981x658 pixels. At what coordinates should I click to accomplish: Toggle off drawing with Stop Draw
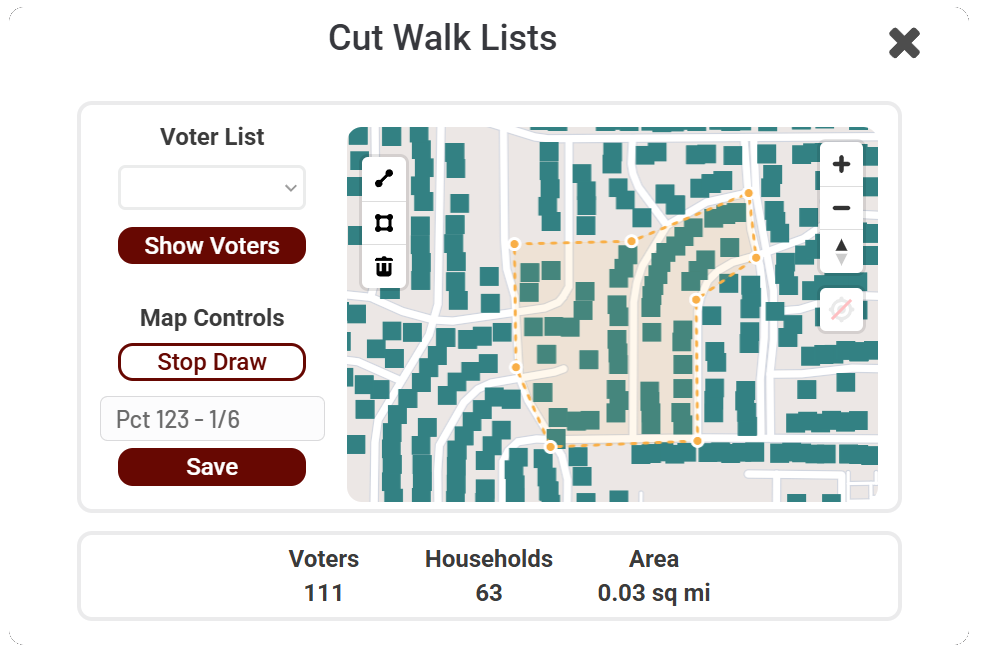pyautogui.click(x=212, y=362)
